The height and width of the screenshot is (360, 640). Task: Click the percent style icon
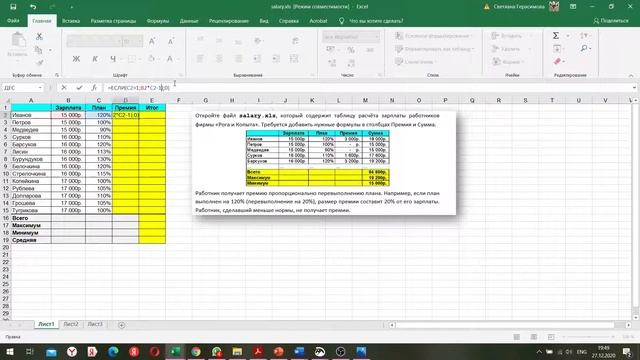(351, 50)
